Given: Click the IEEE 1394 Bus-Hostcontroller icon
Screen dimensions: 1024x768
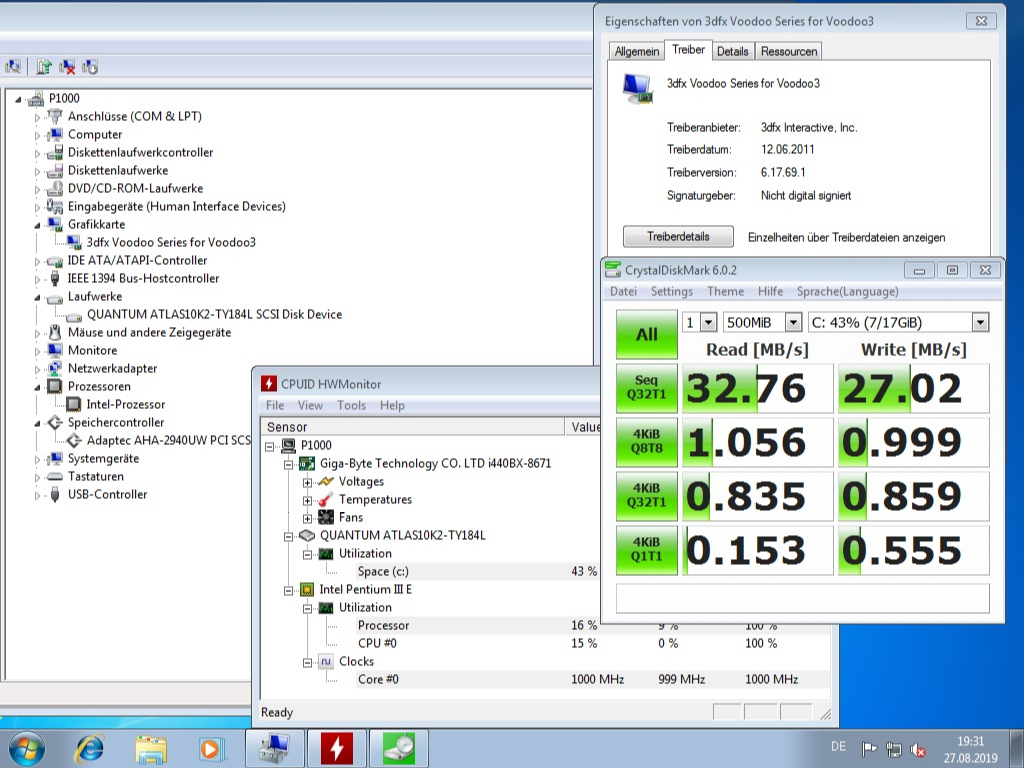Looking at the screenshot, I should 55,278.
